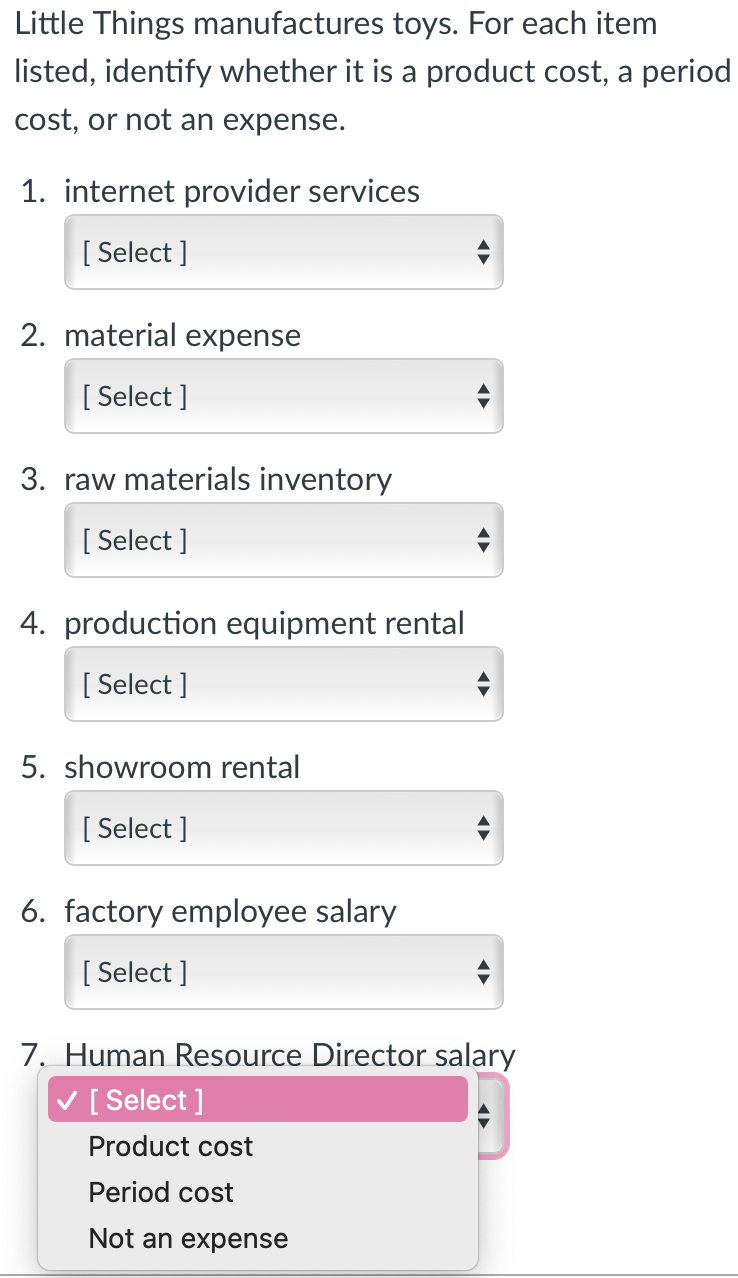
Task: Click the arrow icon on factory salary dropdown
Action: pos(483,972)
